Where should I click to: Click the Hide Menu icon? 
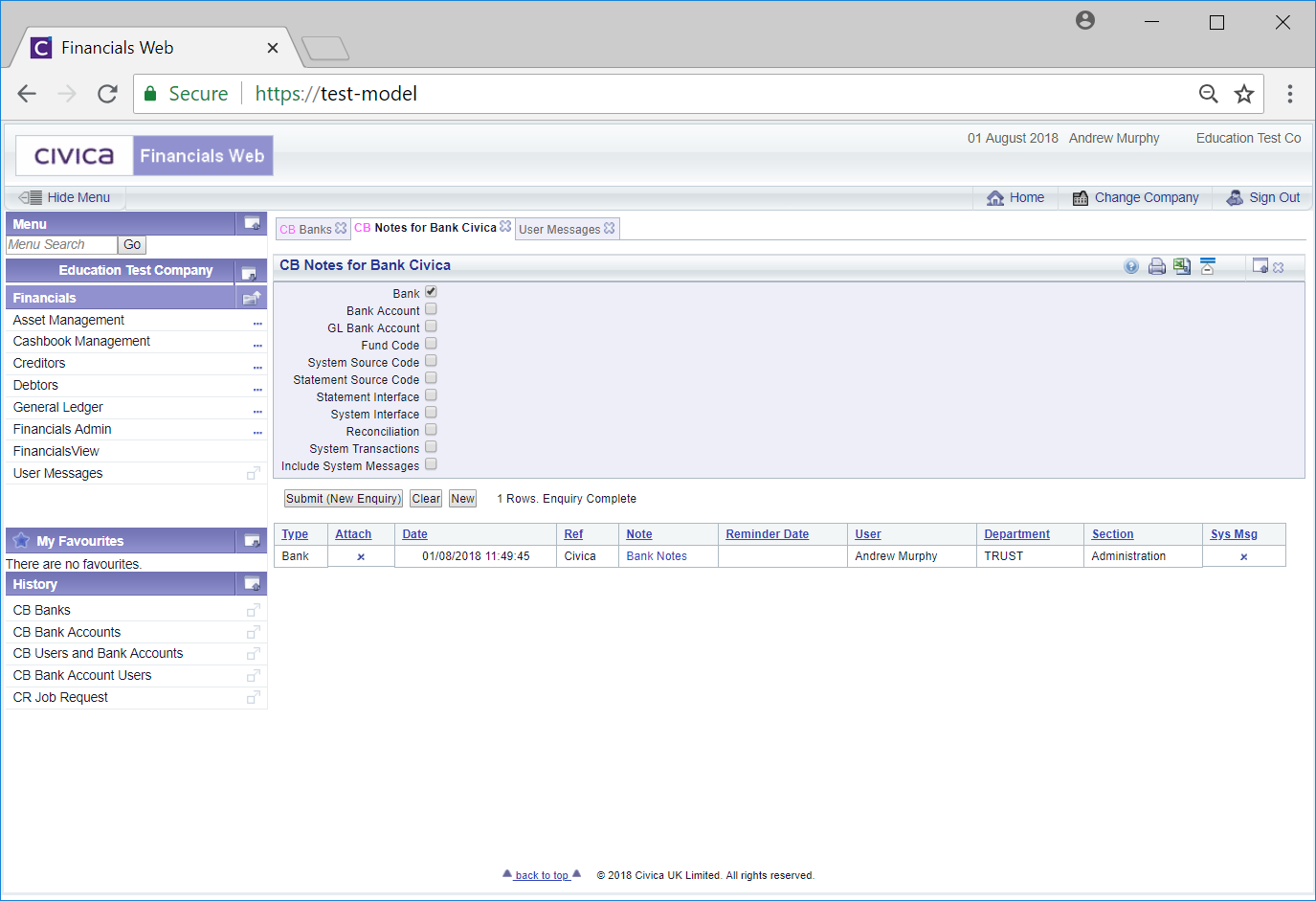point(31,197)
